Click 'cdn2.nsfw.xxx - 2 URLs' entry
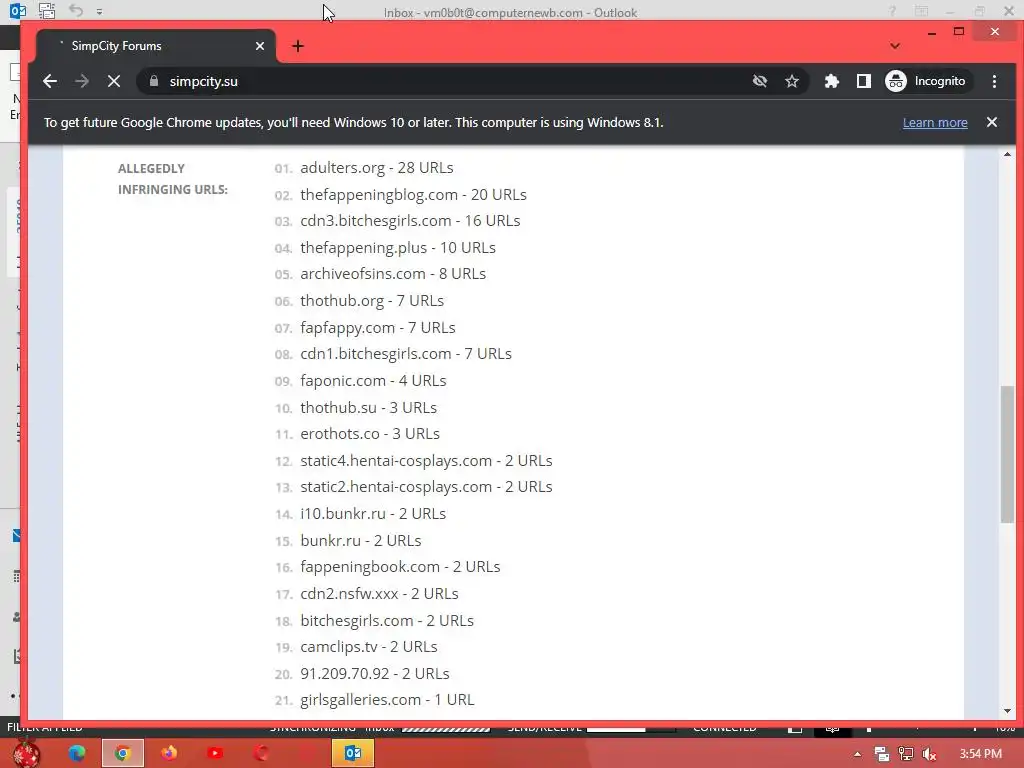The image size is (1024, 768). coord(379,594)
